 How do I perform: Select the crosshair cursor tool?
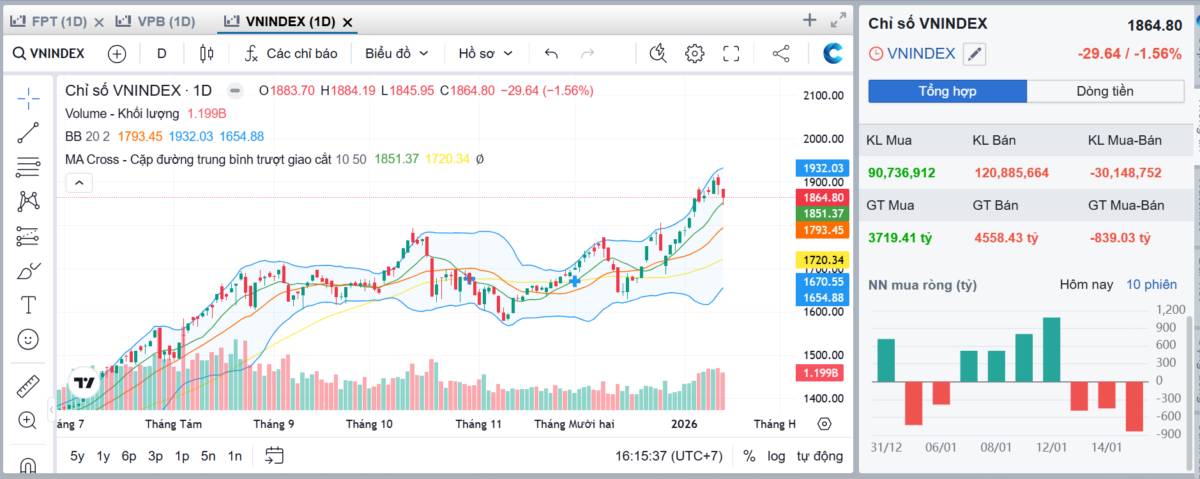coord(28,97)
